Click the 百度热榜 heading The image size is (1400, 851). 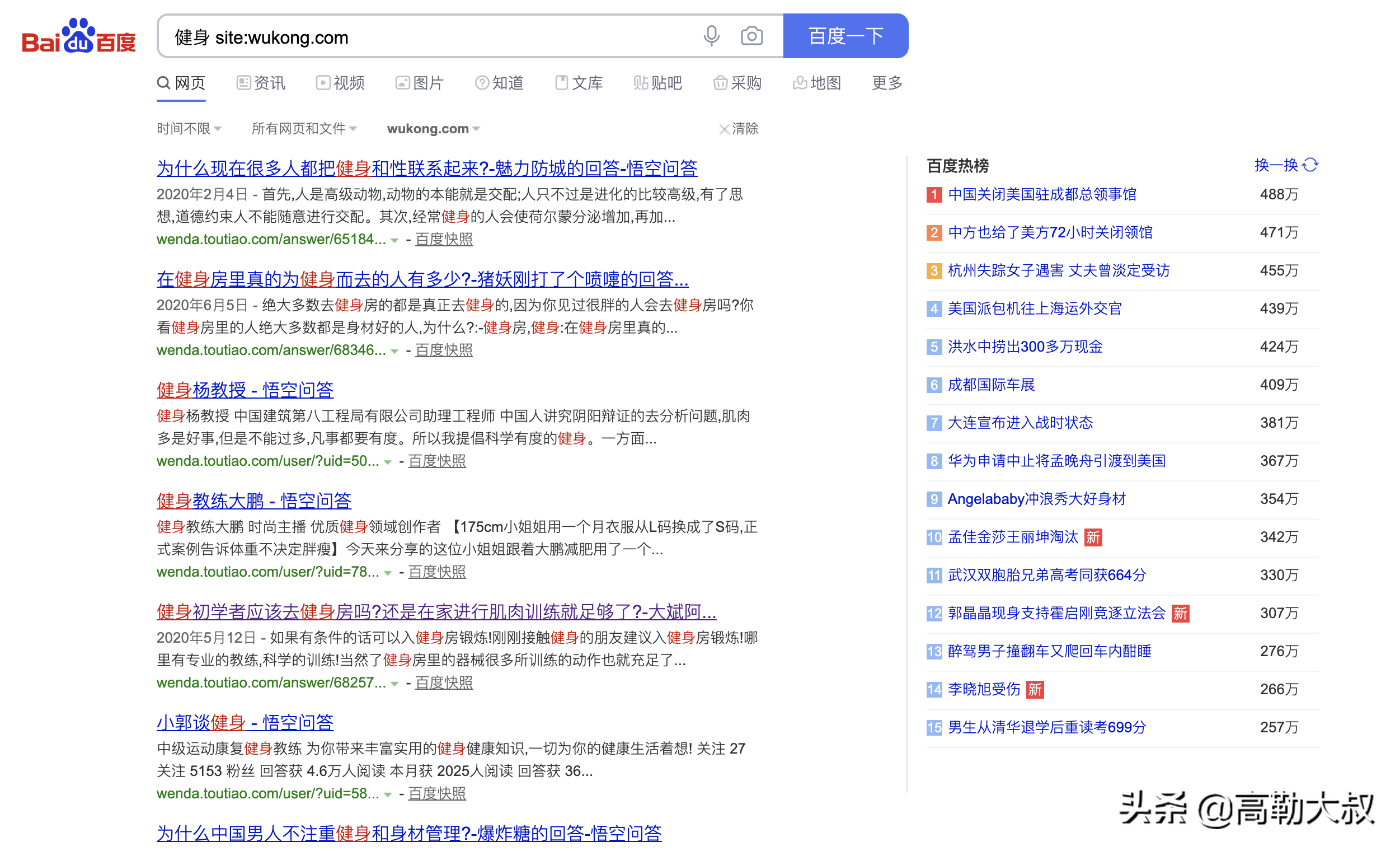(x=957, y=166)
